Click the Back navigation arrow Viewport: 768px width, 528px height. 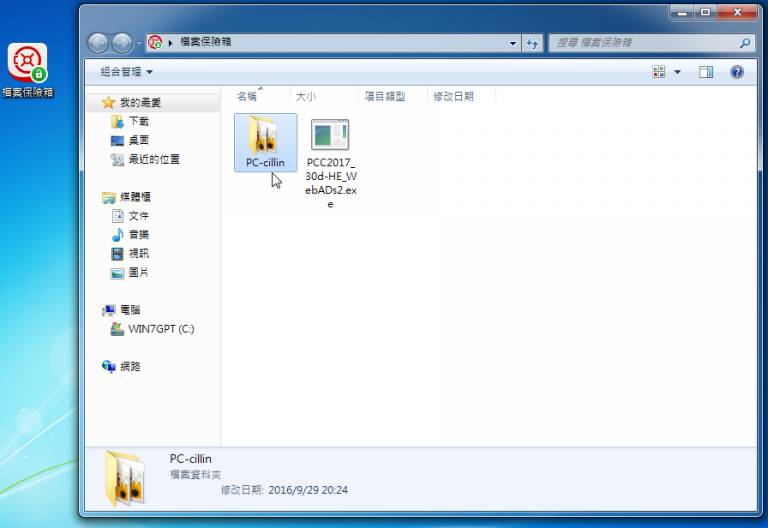tap(98, 43)
